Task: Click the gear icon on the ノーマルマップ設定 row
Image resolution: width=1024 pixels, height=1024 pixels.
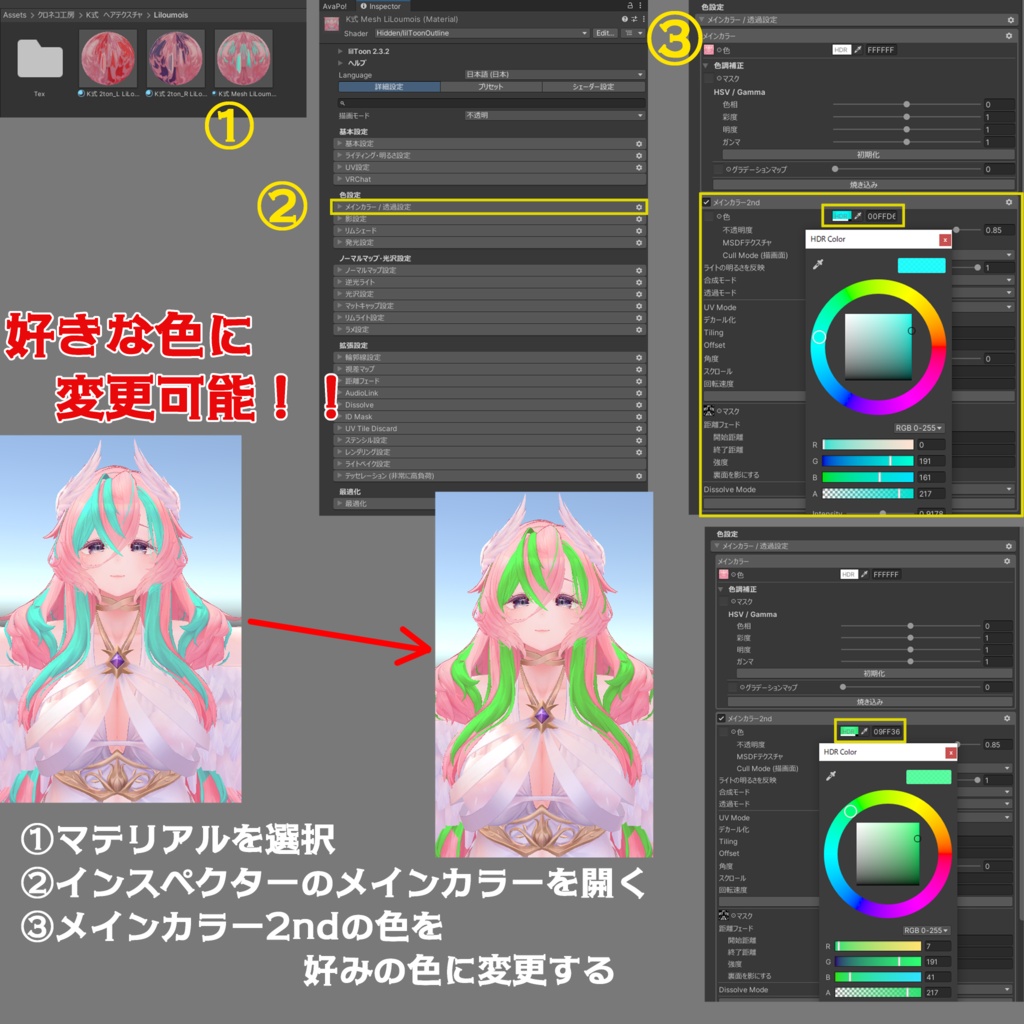Action: coord(639,270)
